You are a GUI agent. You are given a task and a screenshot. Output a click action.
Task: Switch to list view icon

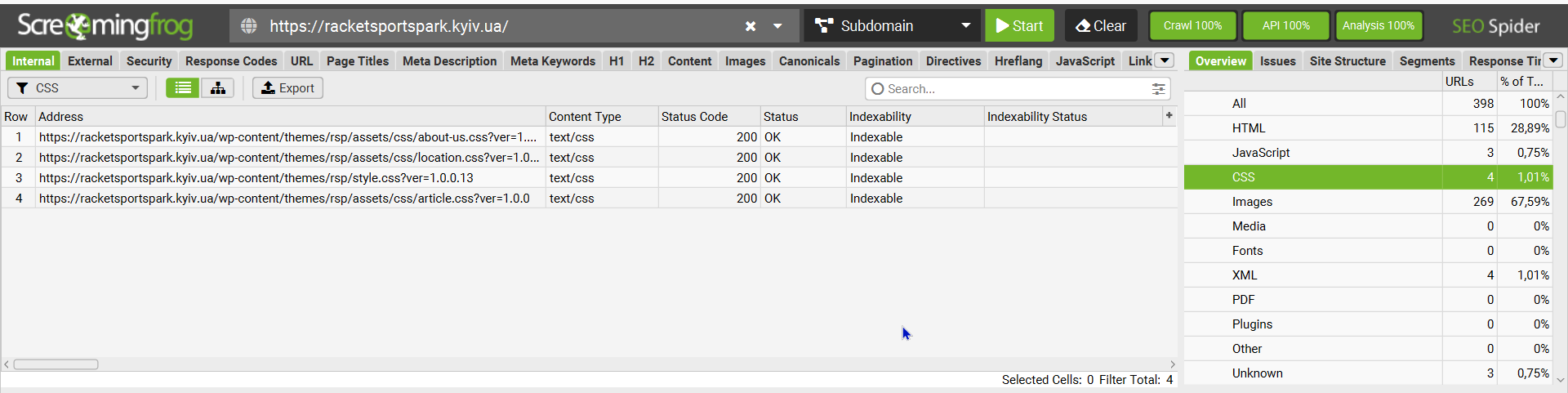tap(183, 88)
